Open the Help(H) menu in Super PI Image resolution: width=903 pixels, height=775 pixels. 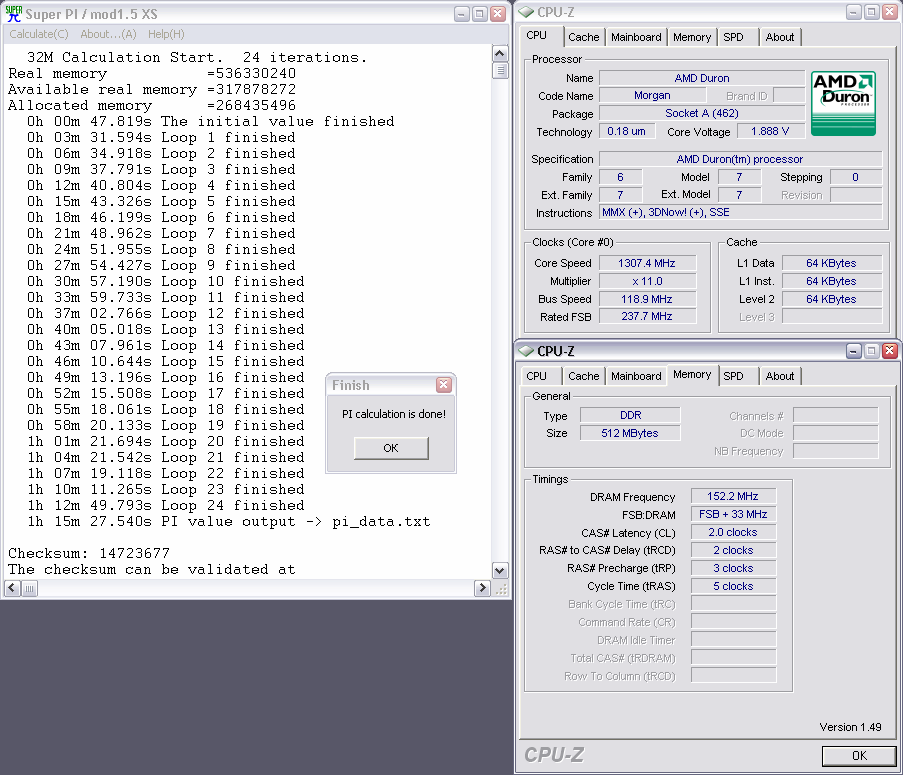point(166,34)
